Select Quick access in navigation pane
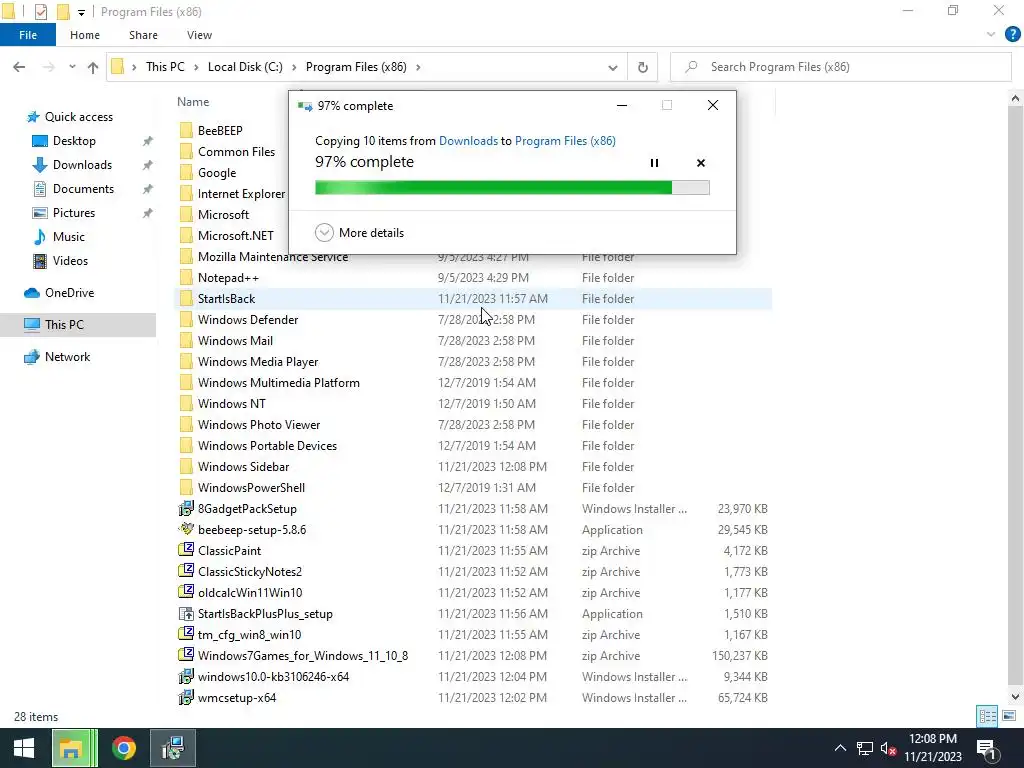This screenshot has height=768, width=1024. (69, 117)
